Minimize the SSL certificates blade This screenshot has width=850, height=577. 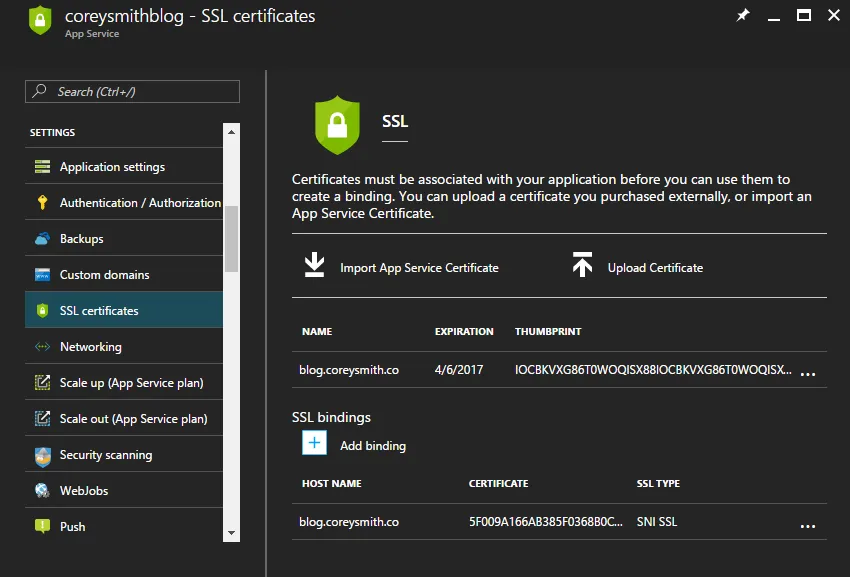pos(774,18)
